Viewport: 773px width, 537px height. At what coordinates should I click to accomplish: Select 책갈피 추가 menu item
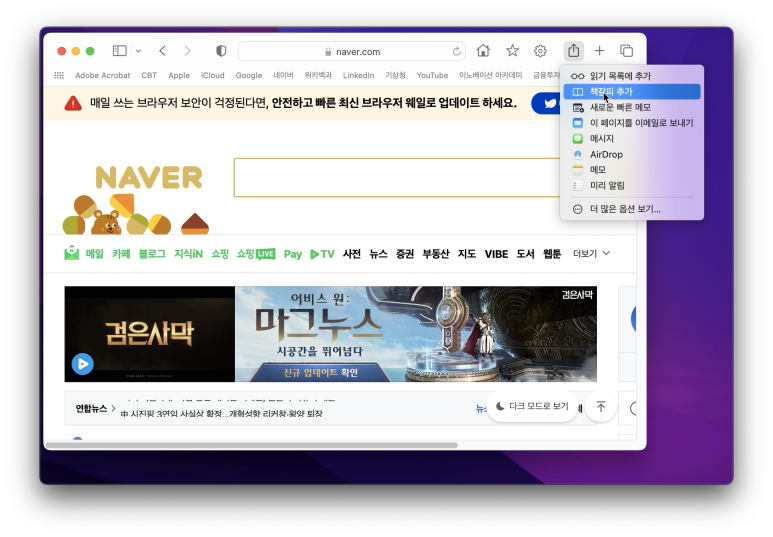632,92
